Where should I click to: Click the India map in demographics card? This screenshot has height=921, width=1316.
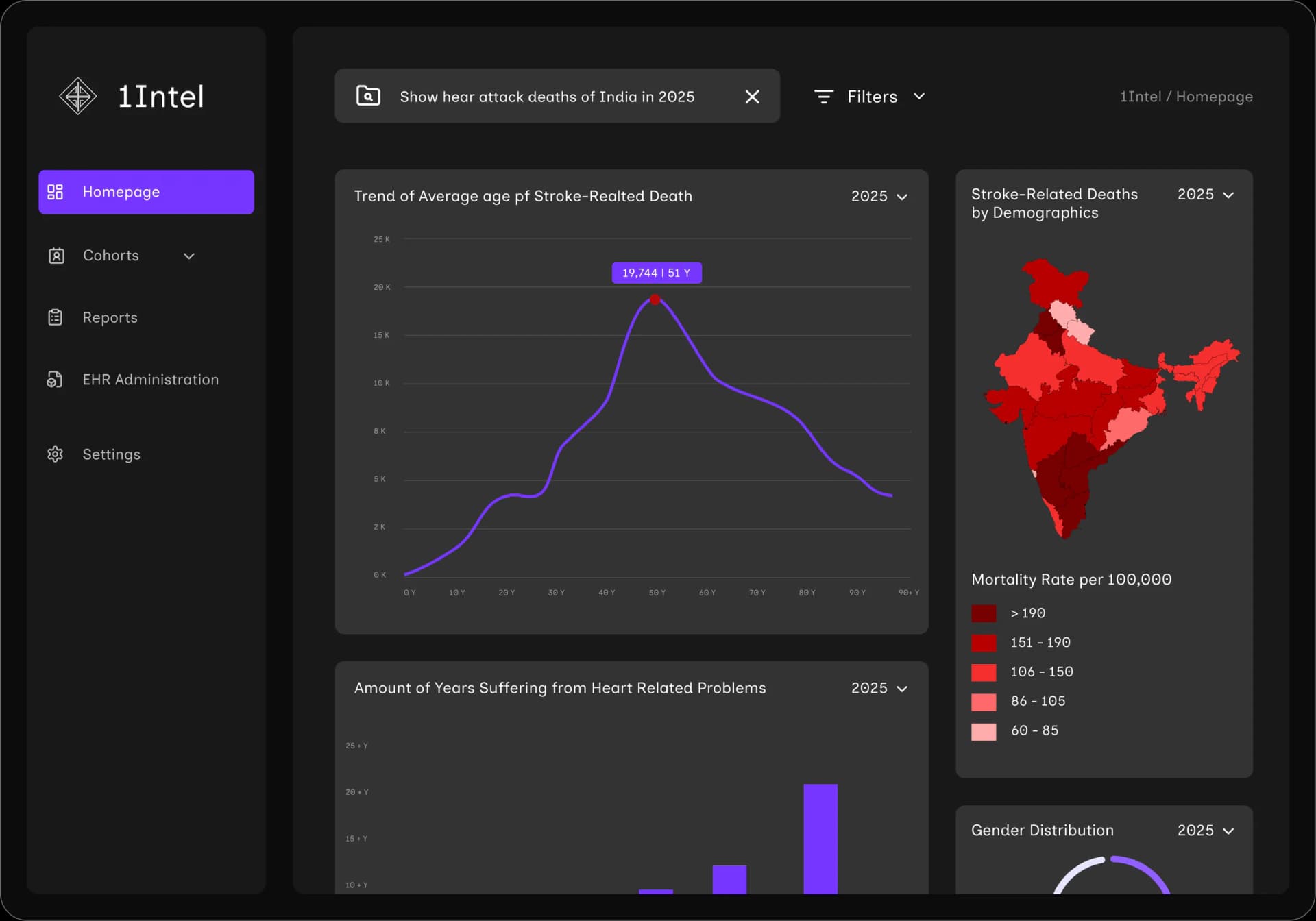[x=1110, y=399]
